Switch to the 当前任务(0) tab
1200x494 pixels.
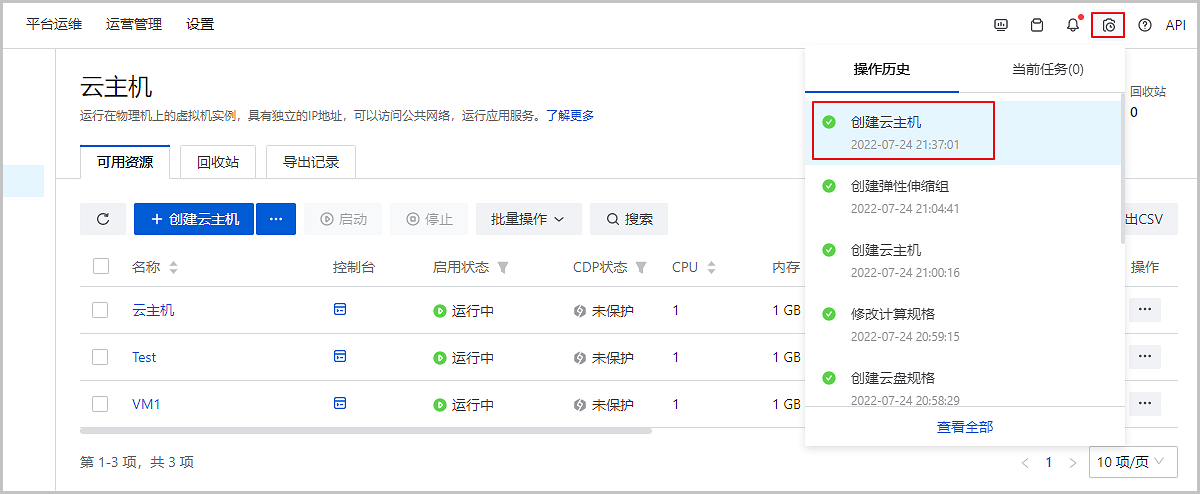pyautogui.click(x=1047, y=69)
